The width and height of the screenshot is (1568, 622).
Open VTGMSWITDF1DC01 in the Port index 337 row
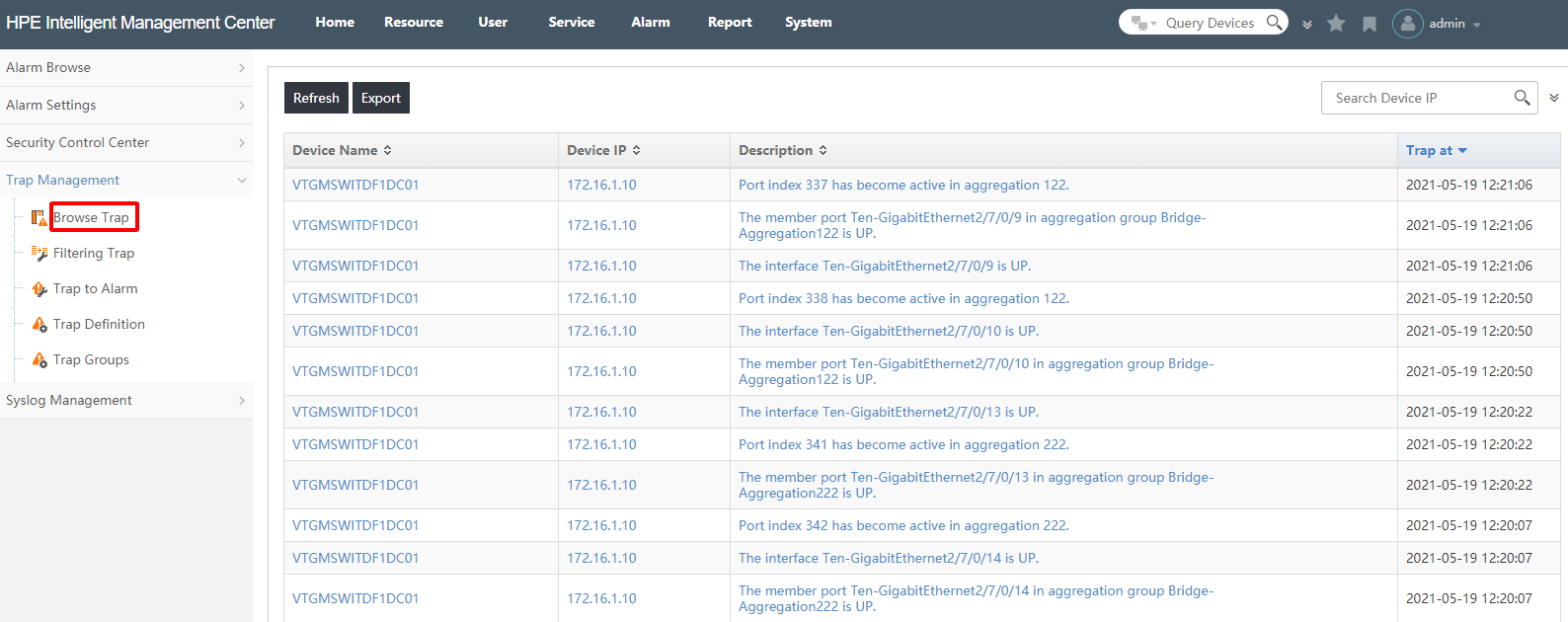tap(355, 185)
